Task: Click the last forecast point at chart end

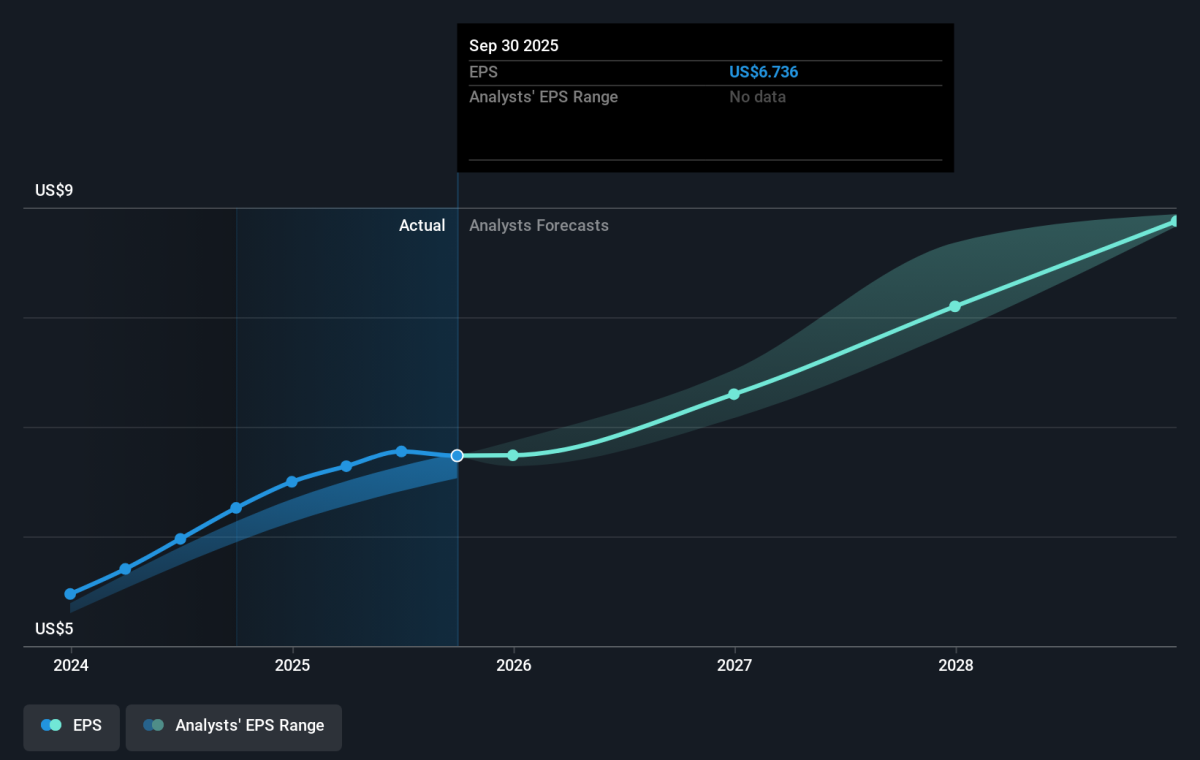Action: 1176,221
